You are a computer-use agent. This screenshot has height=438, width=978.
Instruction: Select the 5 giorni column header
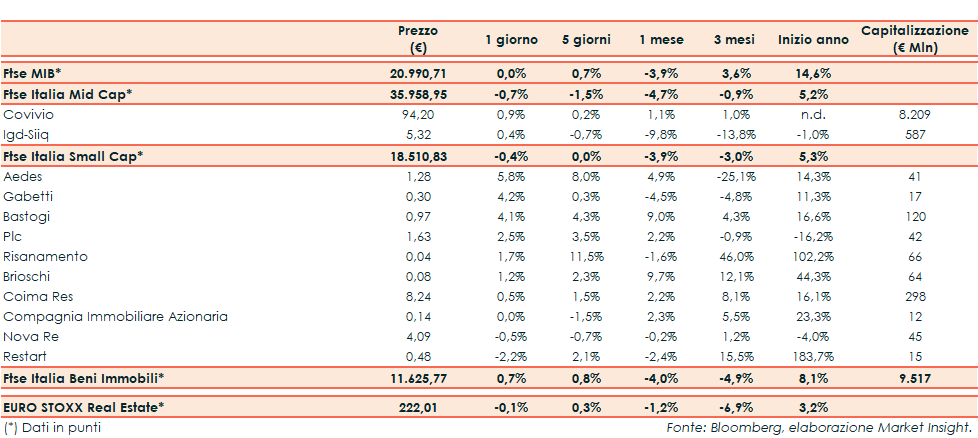coord(586,40)
